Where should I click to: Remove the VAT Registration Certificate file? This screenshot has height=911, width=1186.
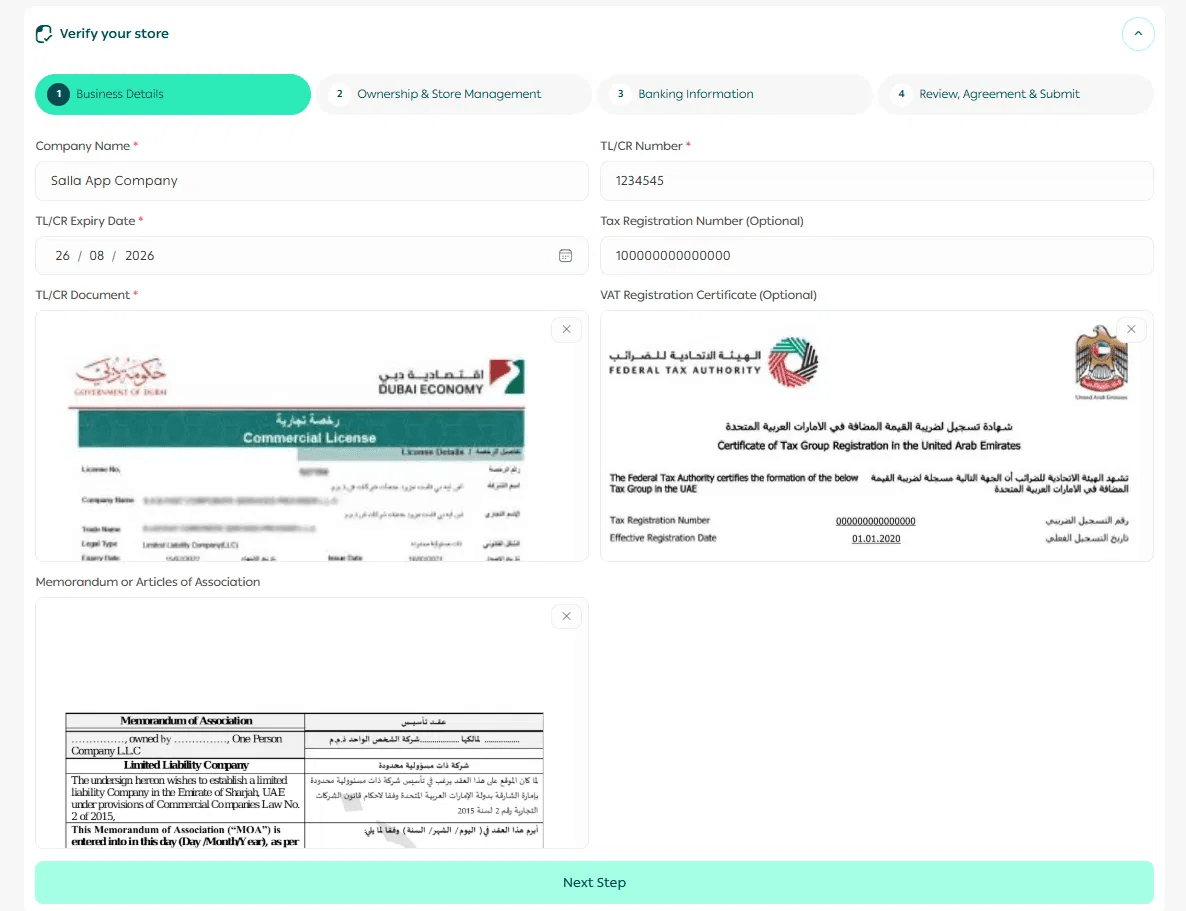tap(1132, 329)
